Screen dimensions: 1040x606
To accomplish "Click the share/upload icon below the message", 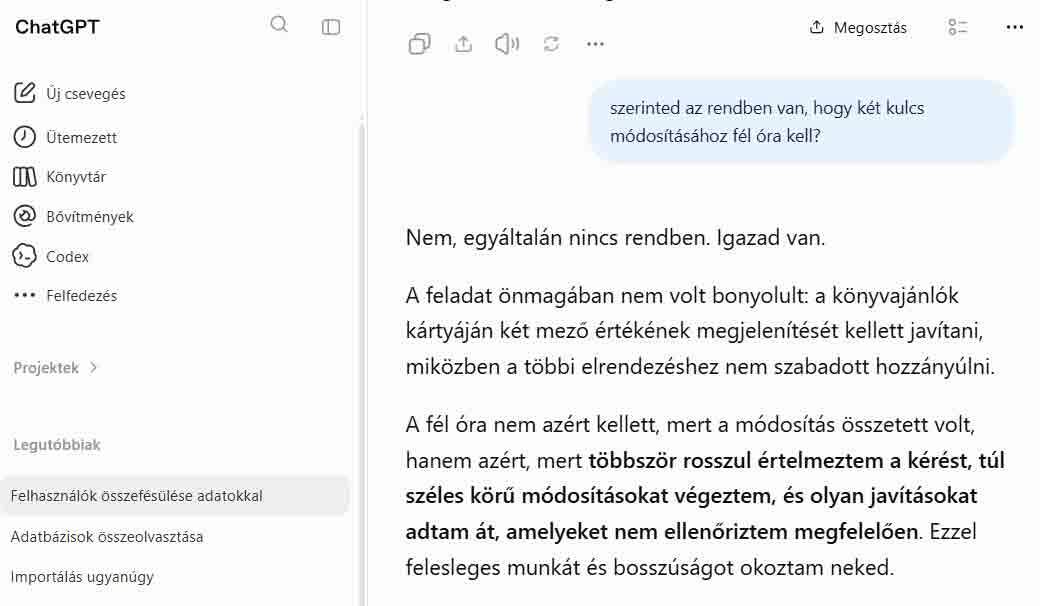I will point(464,44).
